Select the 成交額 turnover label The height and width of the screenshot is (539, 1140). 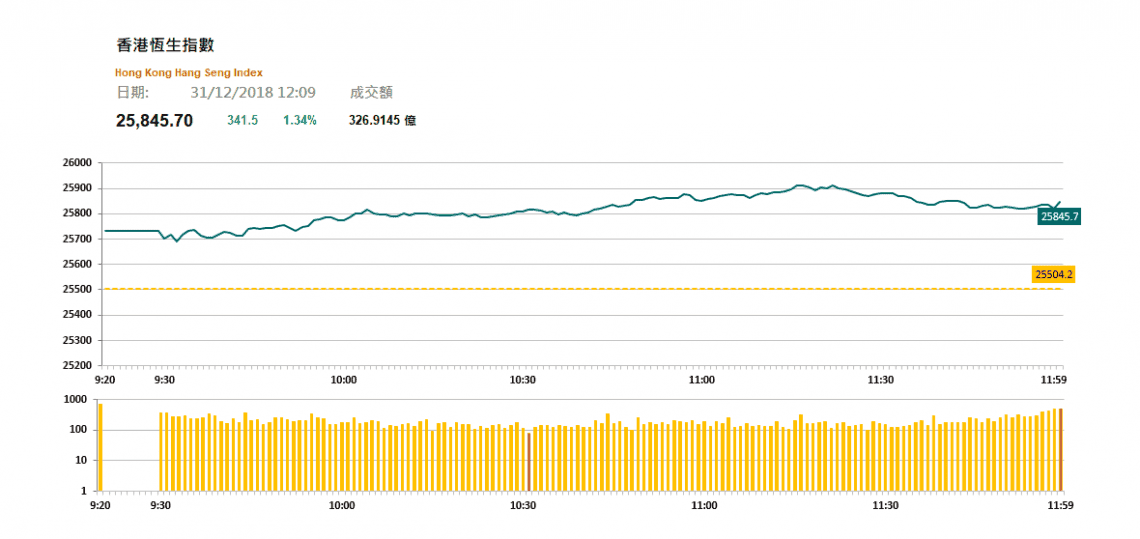click(370, 93)
